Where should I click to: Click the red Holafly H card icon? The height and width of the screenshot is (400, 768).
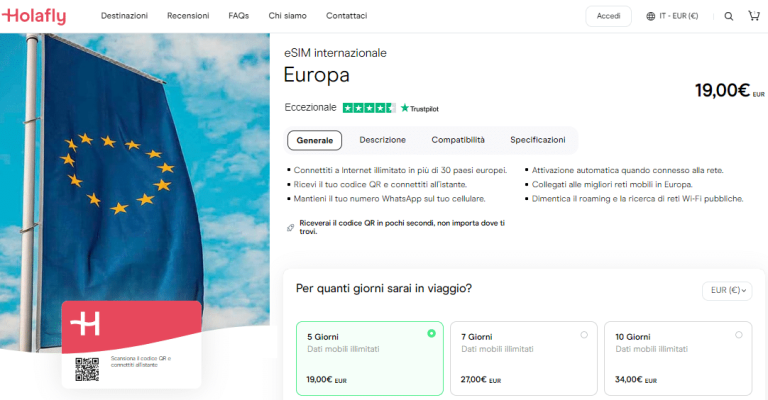point(88,323)
